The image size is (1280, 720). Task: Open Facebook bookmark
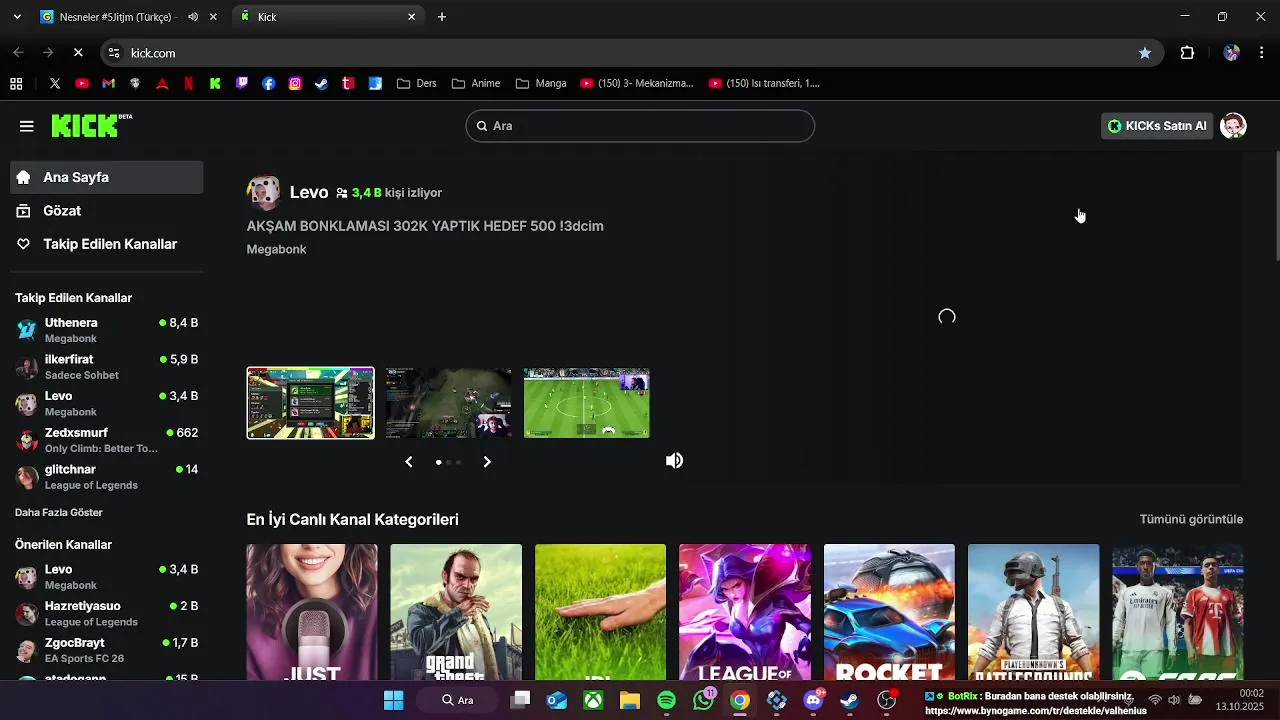click(x=269, y=84)
